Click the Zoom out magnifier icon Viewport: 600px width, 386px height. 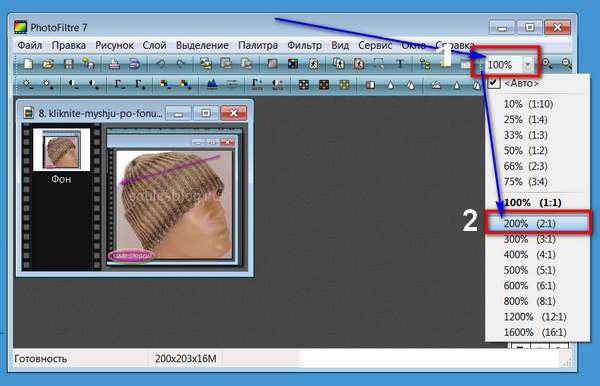pyautogui.click(x=567, y=64)
